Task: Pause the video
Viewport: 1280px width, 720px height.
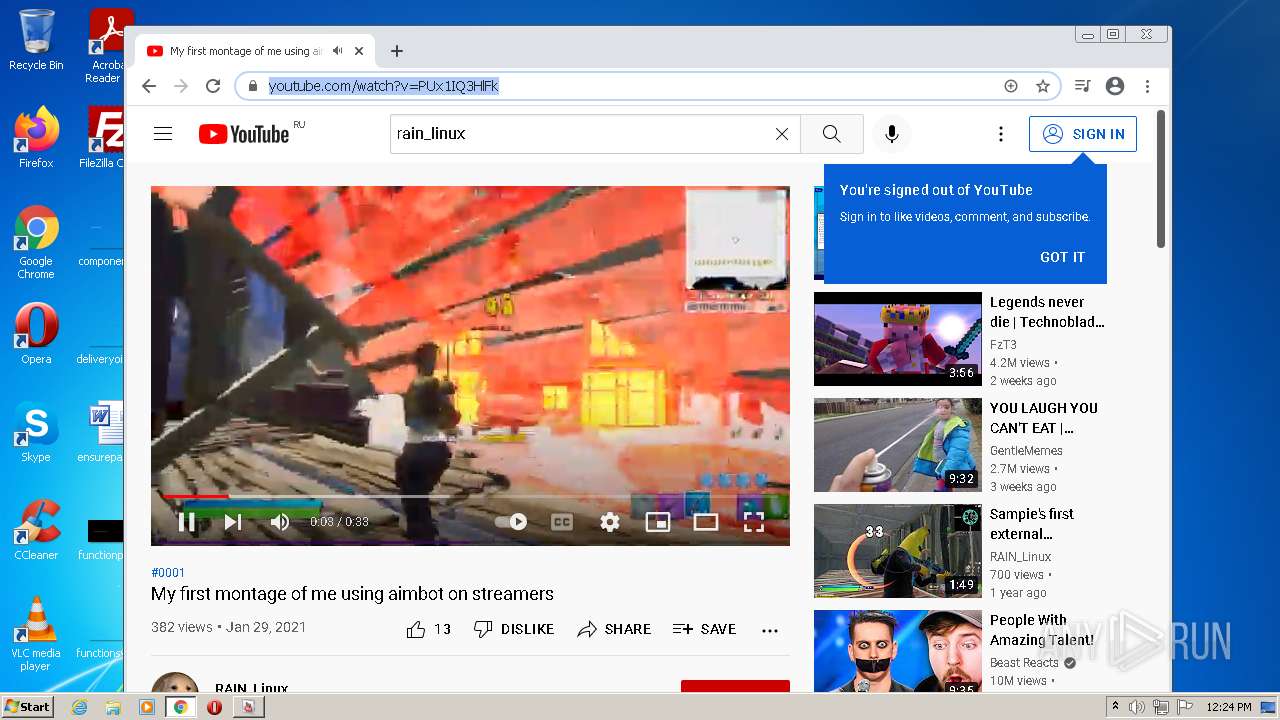Action: point(186,521)
